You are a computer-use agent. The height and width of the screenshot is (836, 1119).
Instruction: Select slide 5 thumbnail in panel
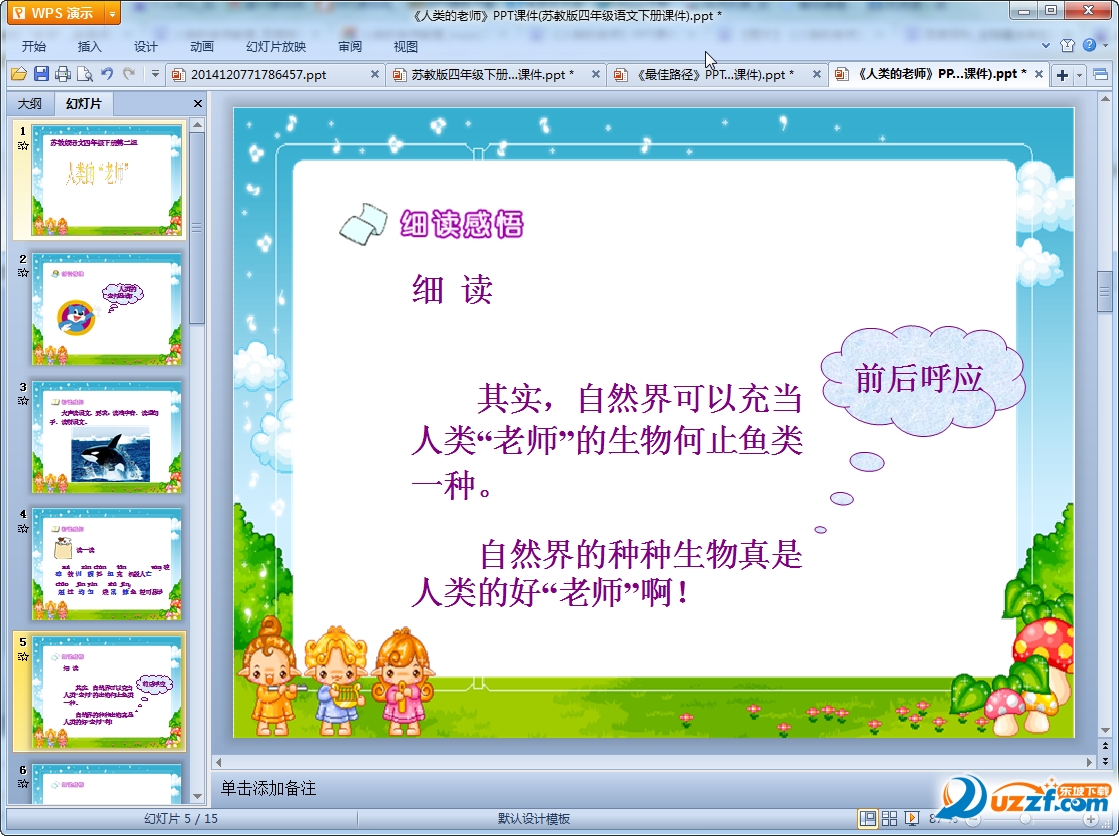(x=107, y=692)
